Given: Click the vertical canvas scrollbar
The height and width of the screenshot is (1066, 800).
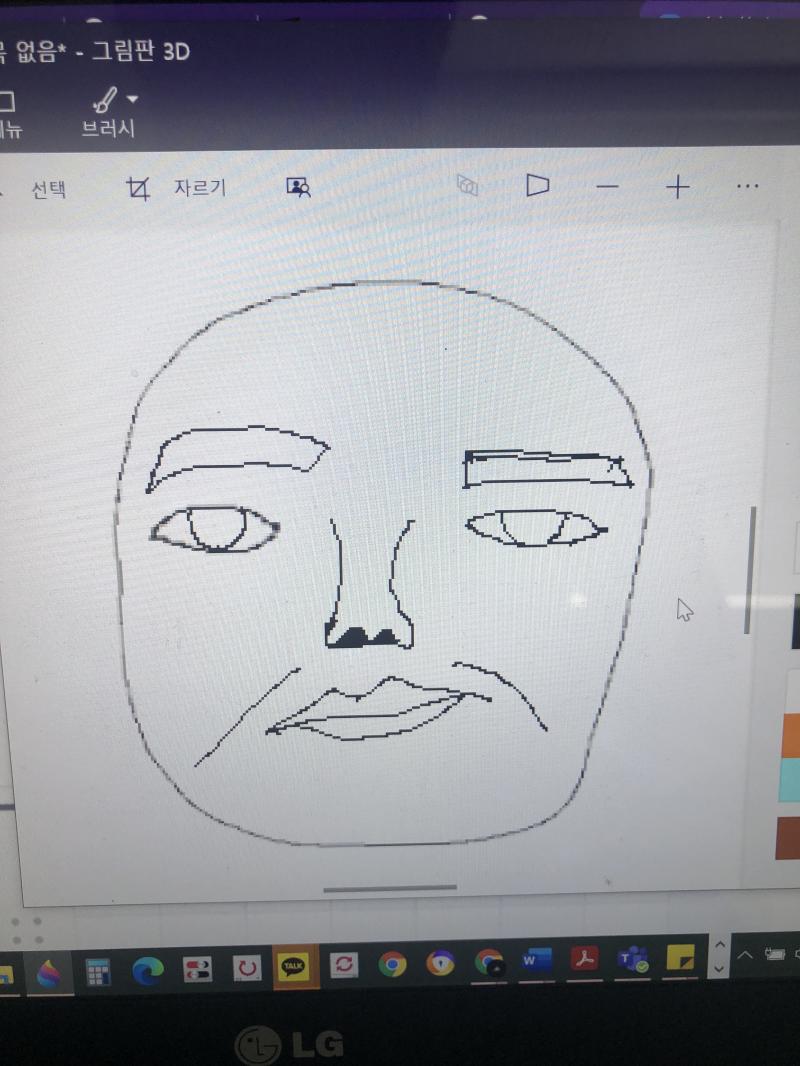Looking at the screenshot, I should [750, 570].
